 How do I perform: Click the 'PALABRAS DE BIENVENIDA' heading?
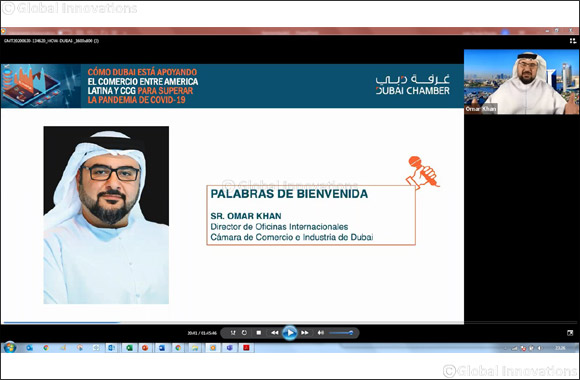tap(289, 194)
